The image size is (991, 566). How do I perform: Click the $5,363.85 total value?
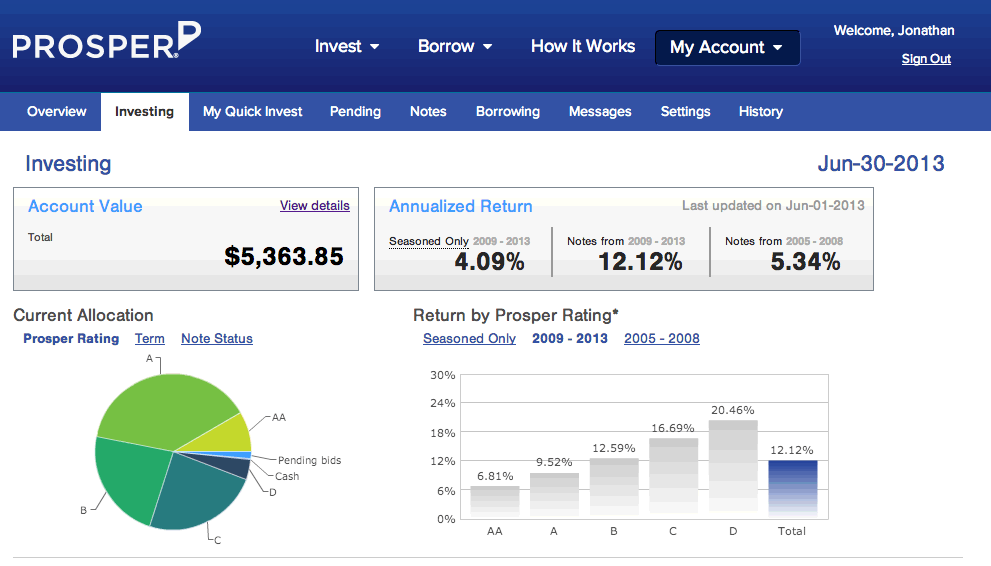point(284,256)
